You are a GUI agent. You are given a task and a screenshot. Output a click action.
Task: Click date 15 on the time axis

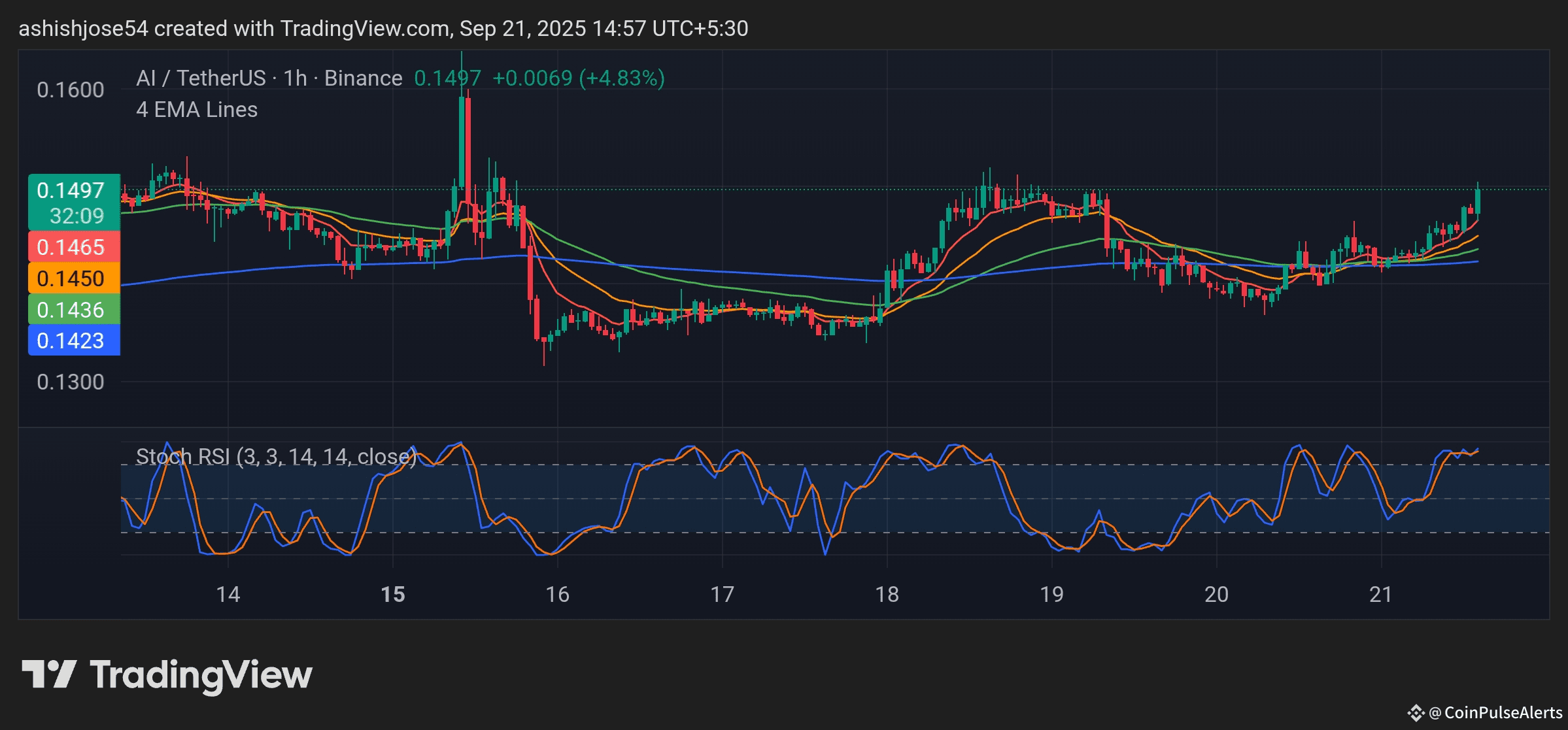click(x=393, y=594)
